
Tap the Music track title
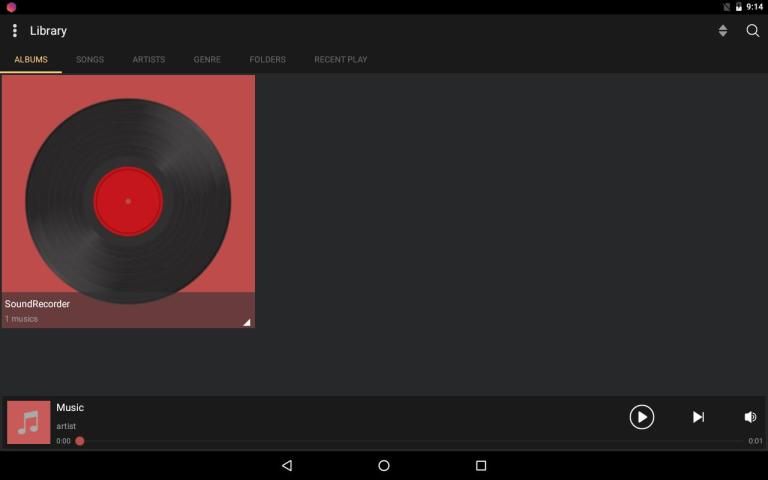[x=70, y=408]
